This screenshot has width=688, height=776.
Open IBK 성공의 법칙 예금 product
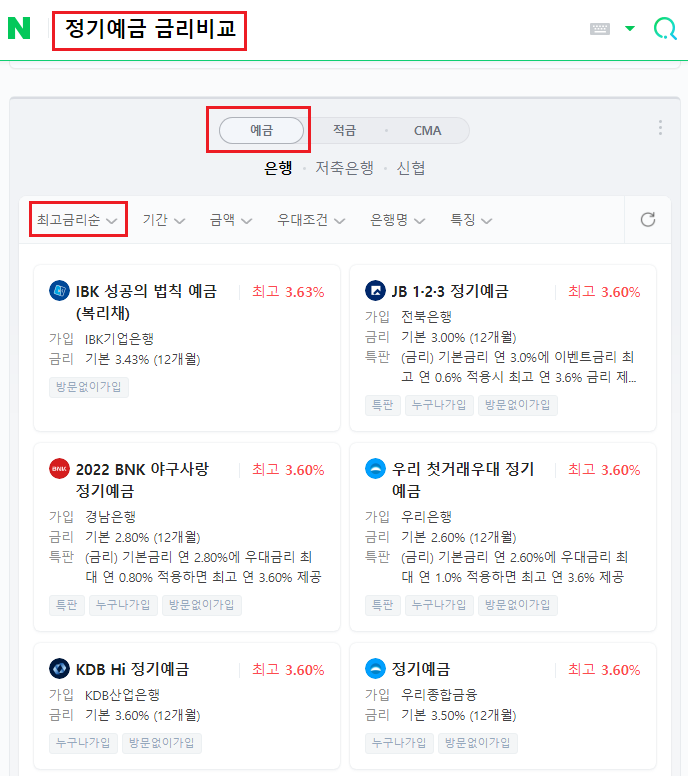point(146,302)
